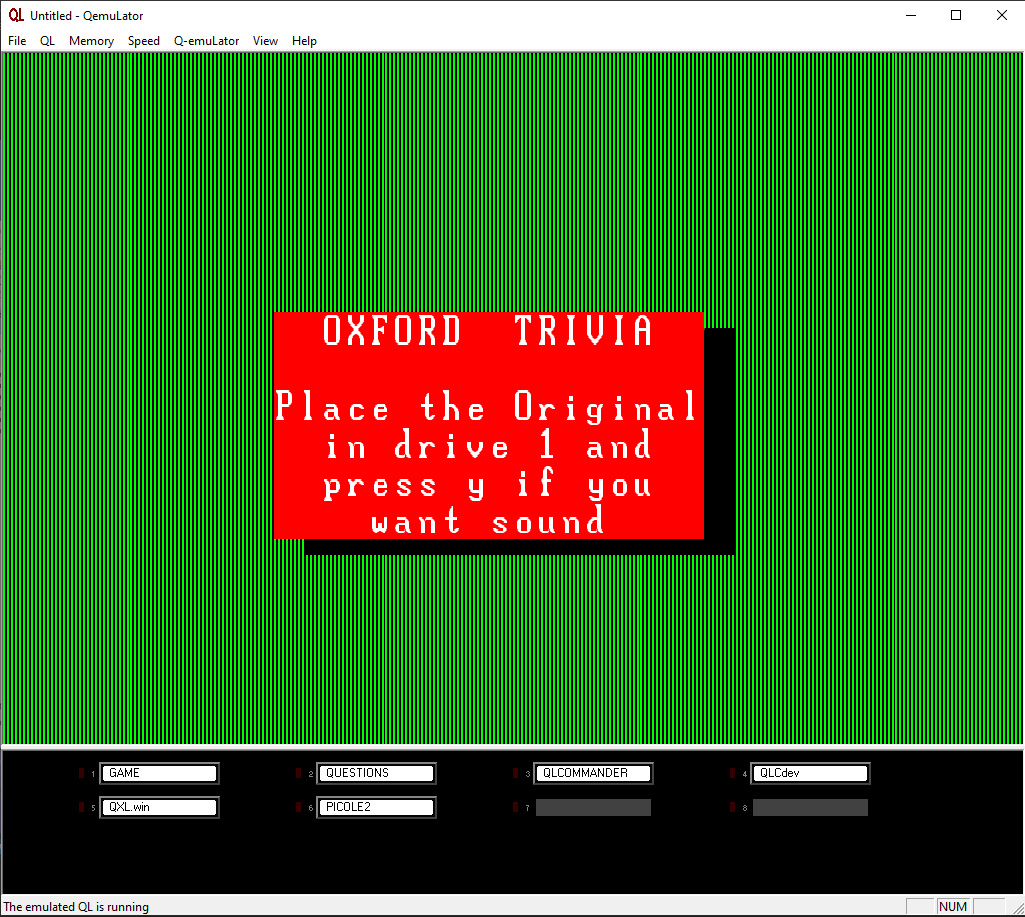Click the drive 8 activity LED
Image resolution: width=1025 pixels, height=917 pixels.
click(x=733, y=807)
